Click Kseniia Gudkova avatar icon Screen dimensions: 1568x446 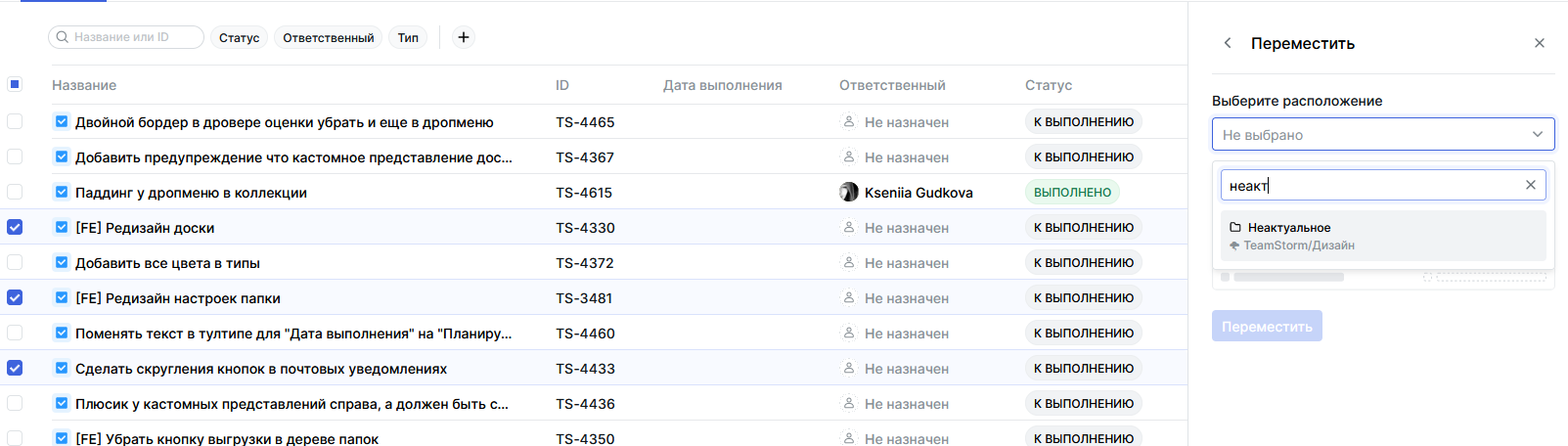tap(849, 193)
